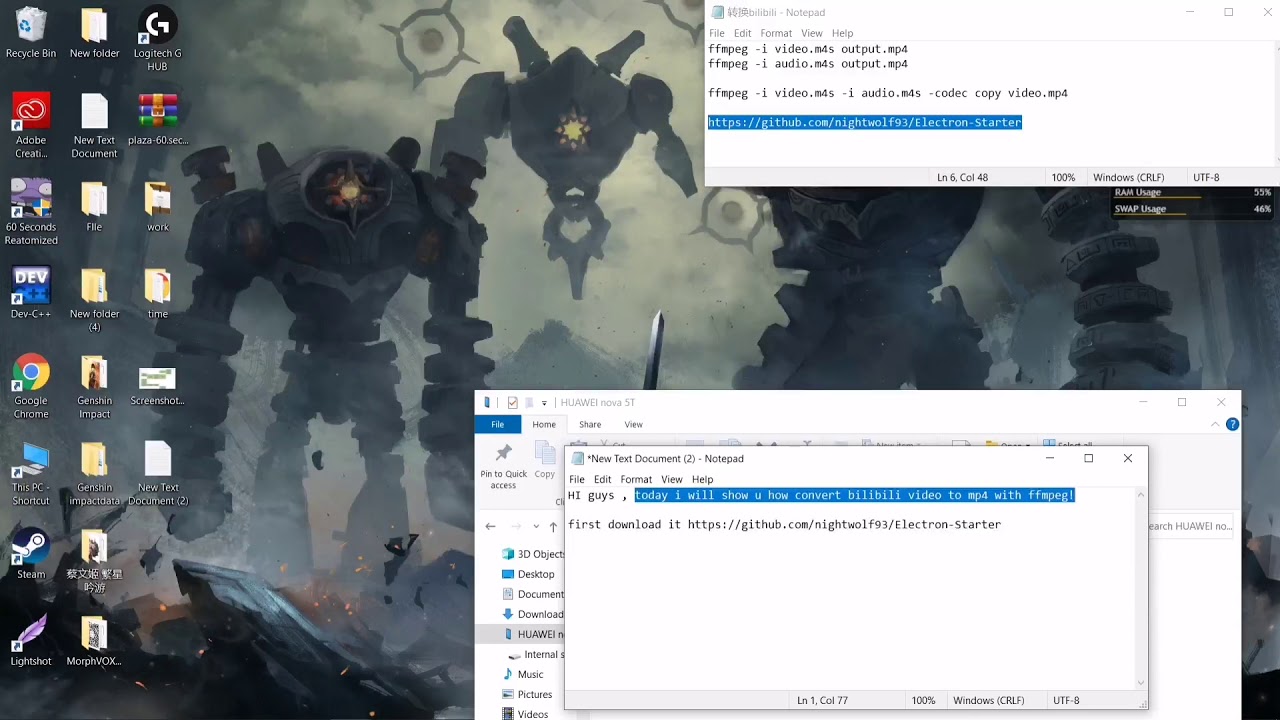Maximize the New Text Document Notepad window
The width and height of the screenshot is (1280, 720).
click(1089, 458)
